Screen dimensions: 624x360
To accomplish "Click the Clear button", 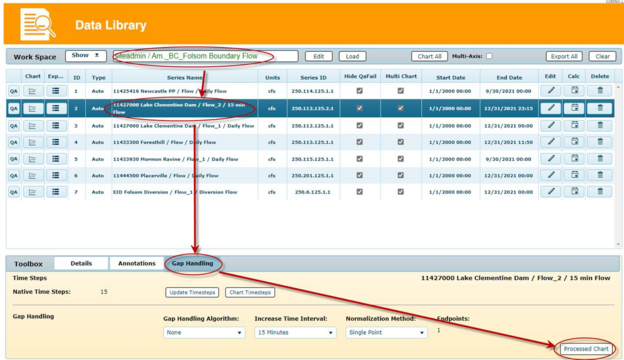I will (603, 56).
